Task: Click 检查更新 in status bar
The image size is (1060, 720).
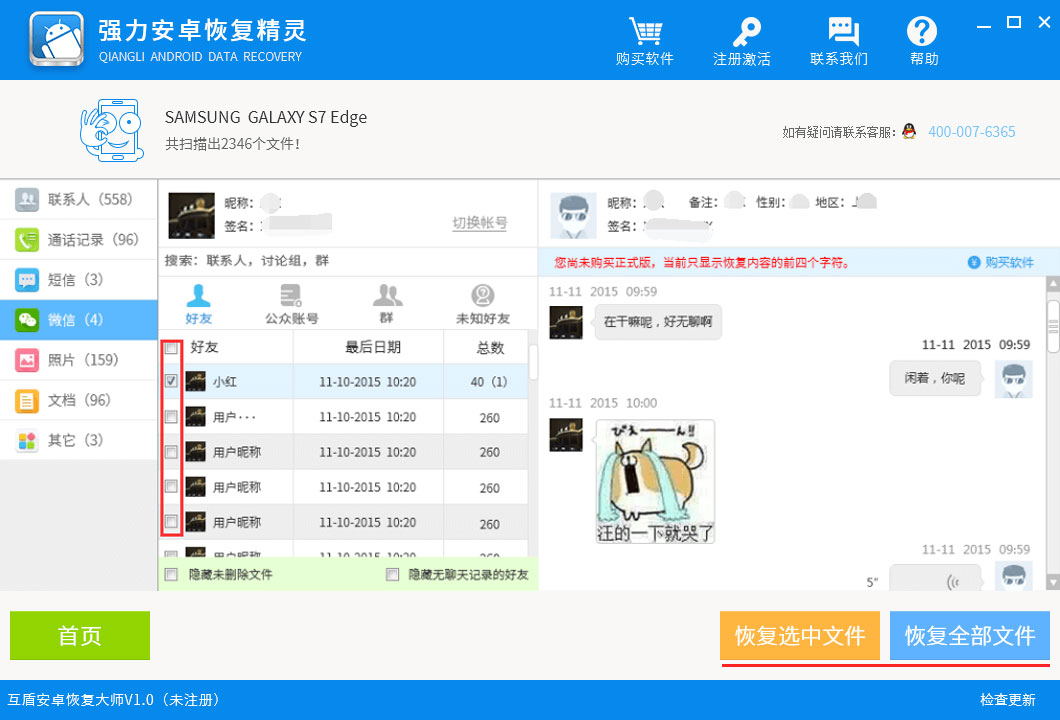Action: [x=1007, y=700]
